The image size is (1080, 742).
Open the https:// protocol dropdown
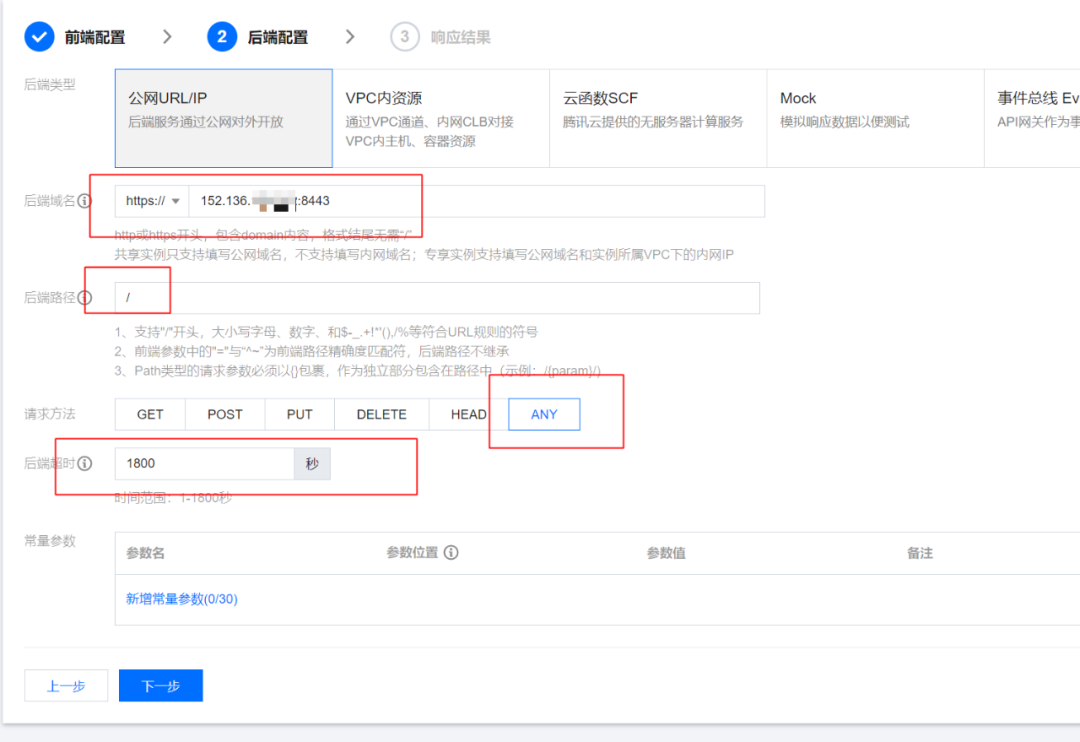point(152,201)
